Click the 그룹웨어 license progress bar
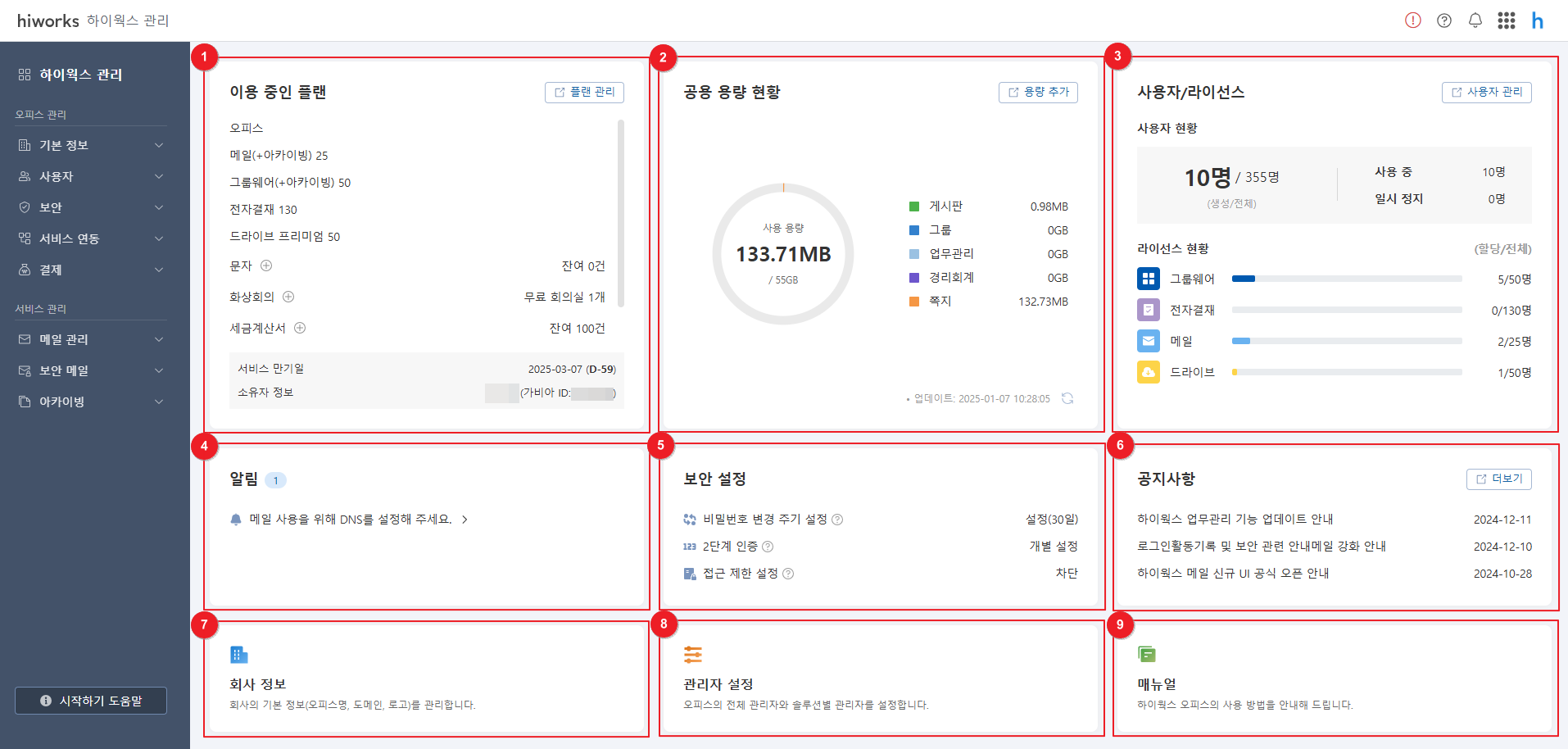This screenshot has width=1568, height=749. 1346,279
